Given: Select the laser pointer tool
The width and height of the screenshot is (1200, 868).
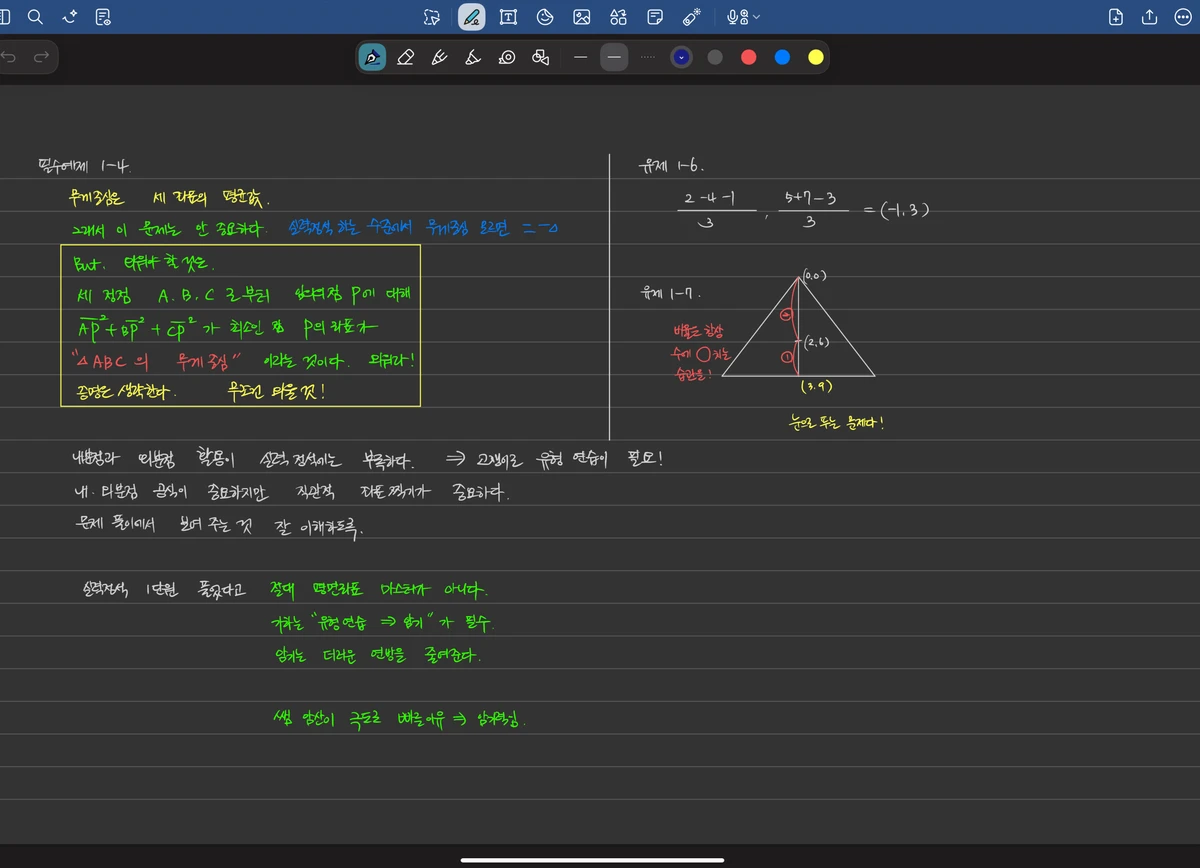Looking at the screenshot, I should point(692,17).
